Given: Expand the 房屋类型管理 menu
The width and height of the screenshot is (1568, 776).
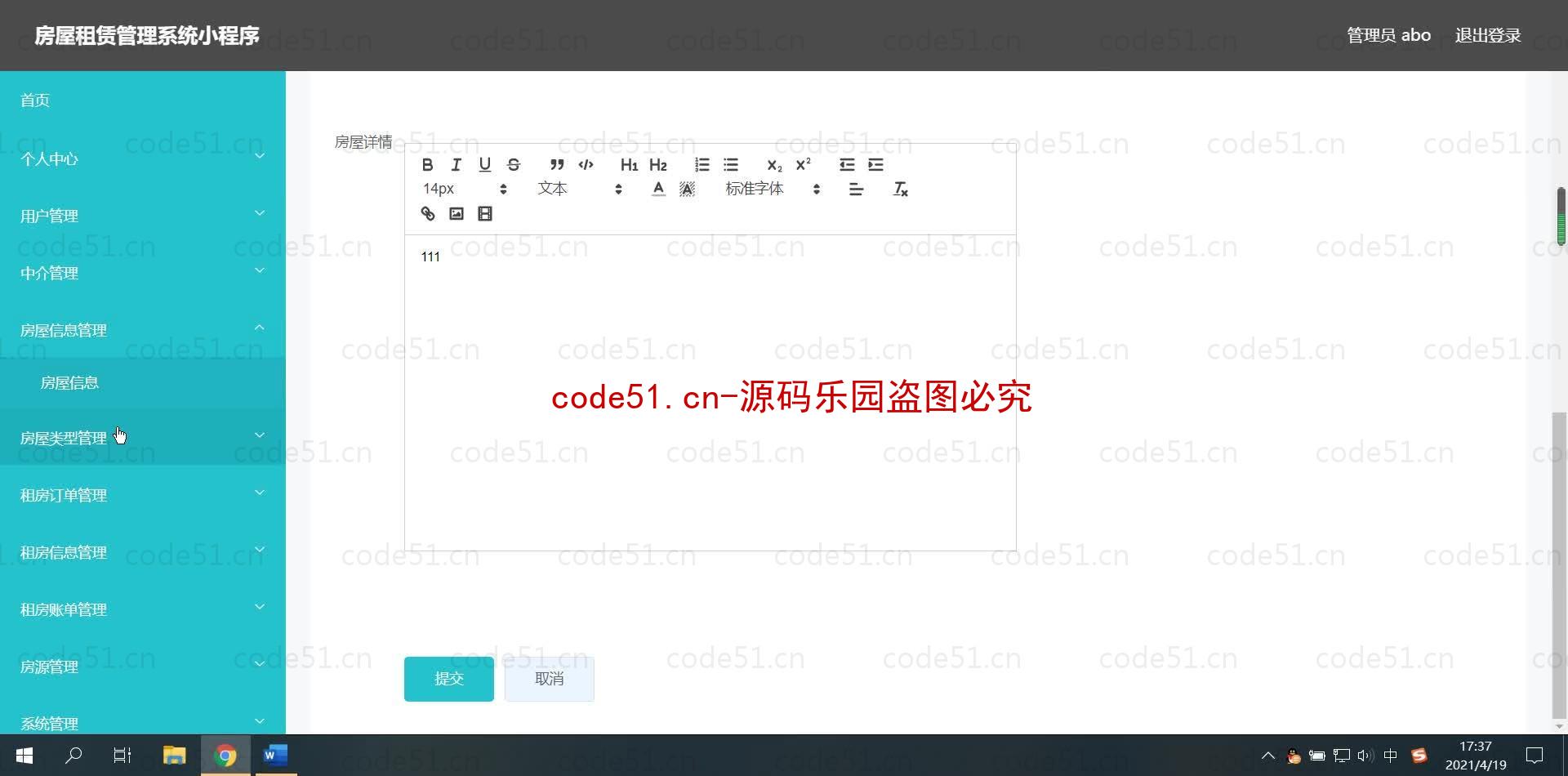Looking at the screenshot, I should [143, 438].
